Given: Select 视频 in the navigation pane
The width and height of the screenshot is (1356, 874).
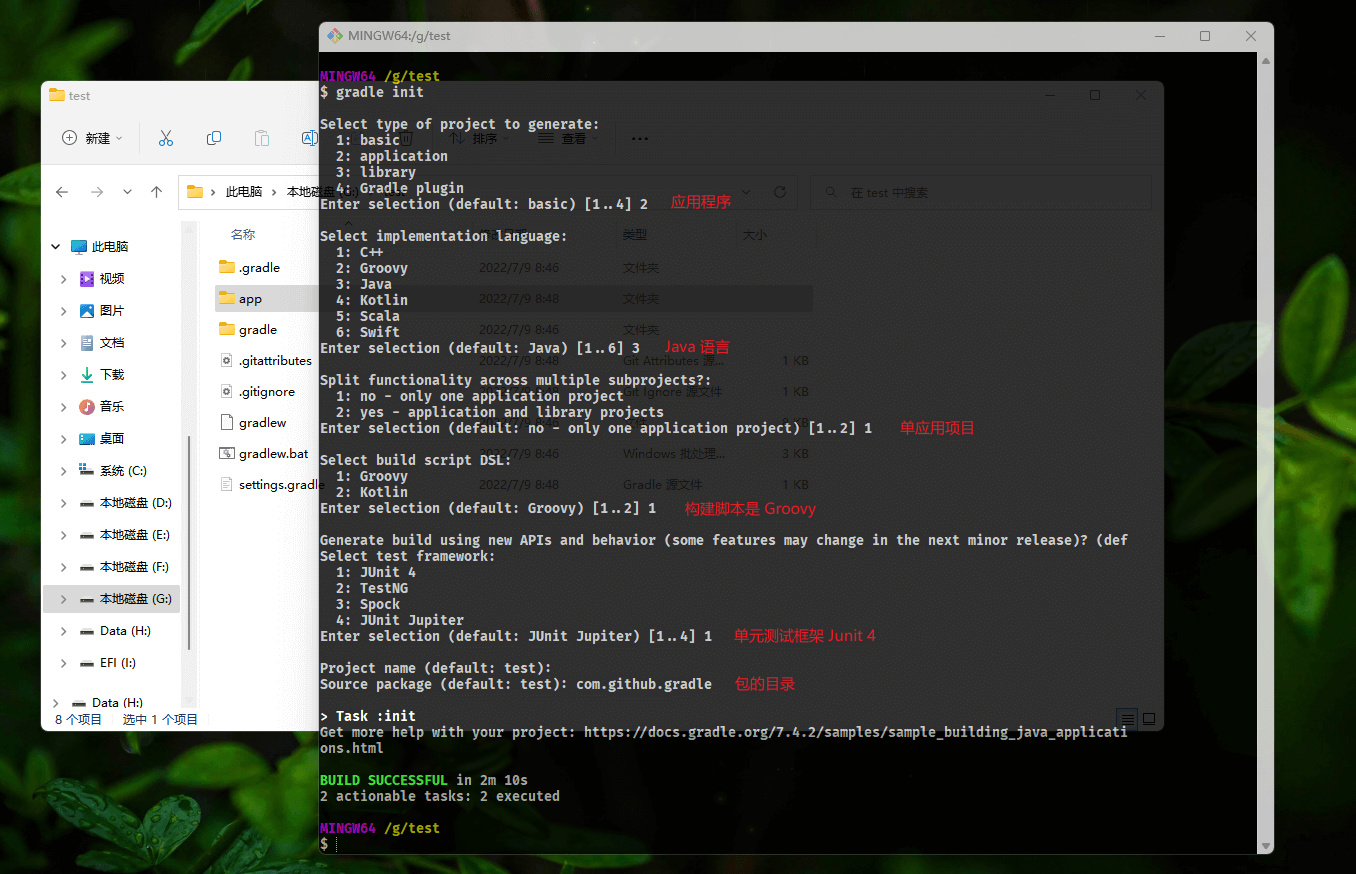Looking at the screenshot, I should click(x=112, y=279).
